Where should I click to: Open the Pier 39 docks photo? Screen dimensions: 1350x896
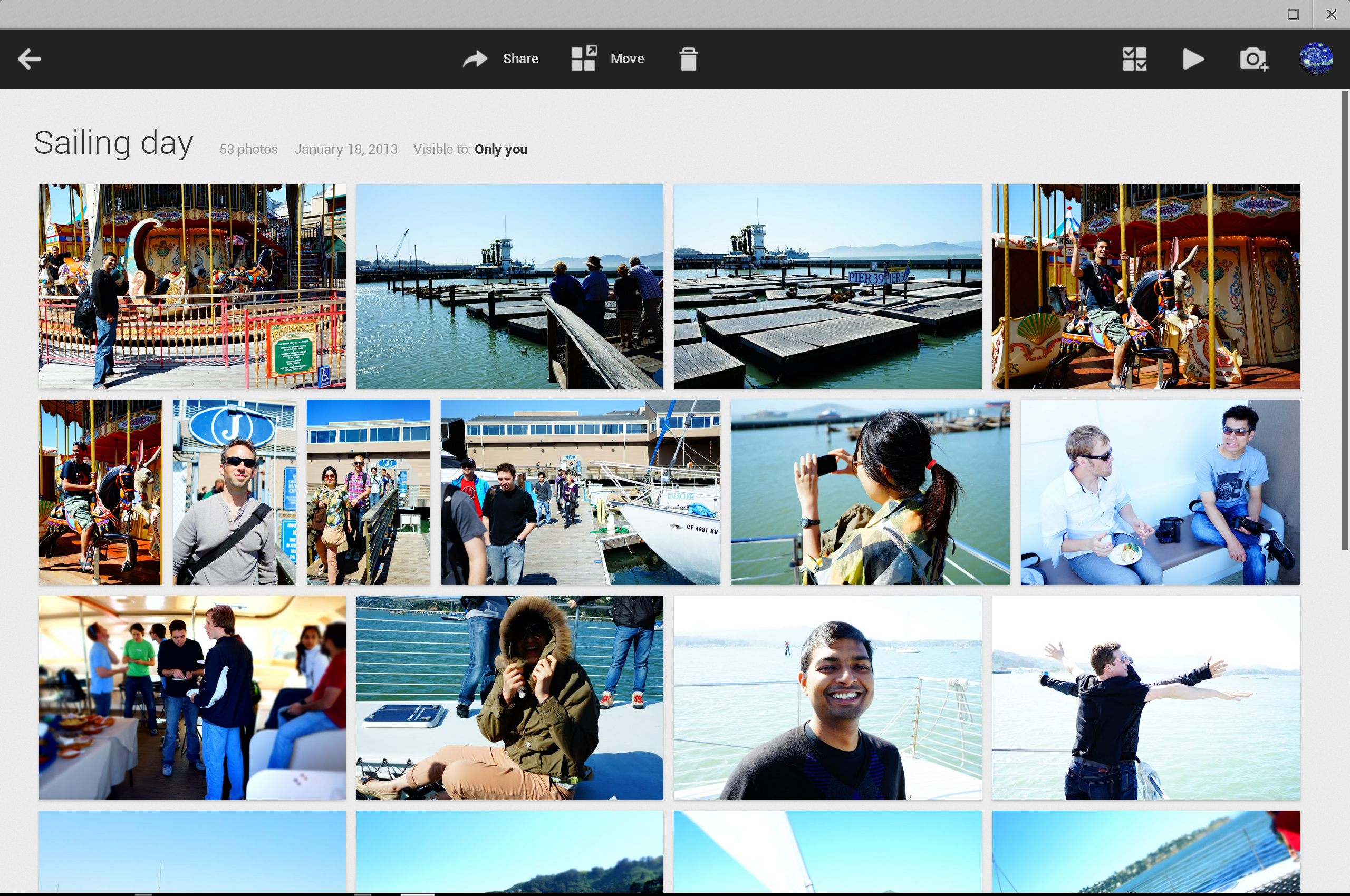point(827,286)
